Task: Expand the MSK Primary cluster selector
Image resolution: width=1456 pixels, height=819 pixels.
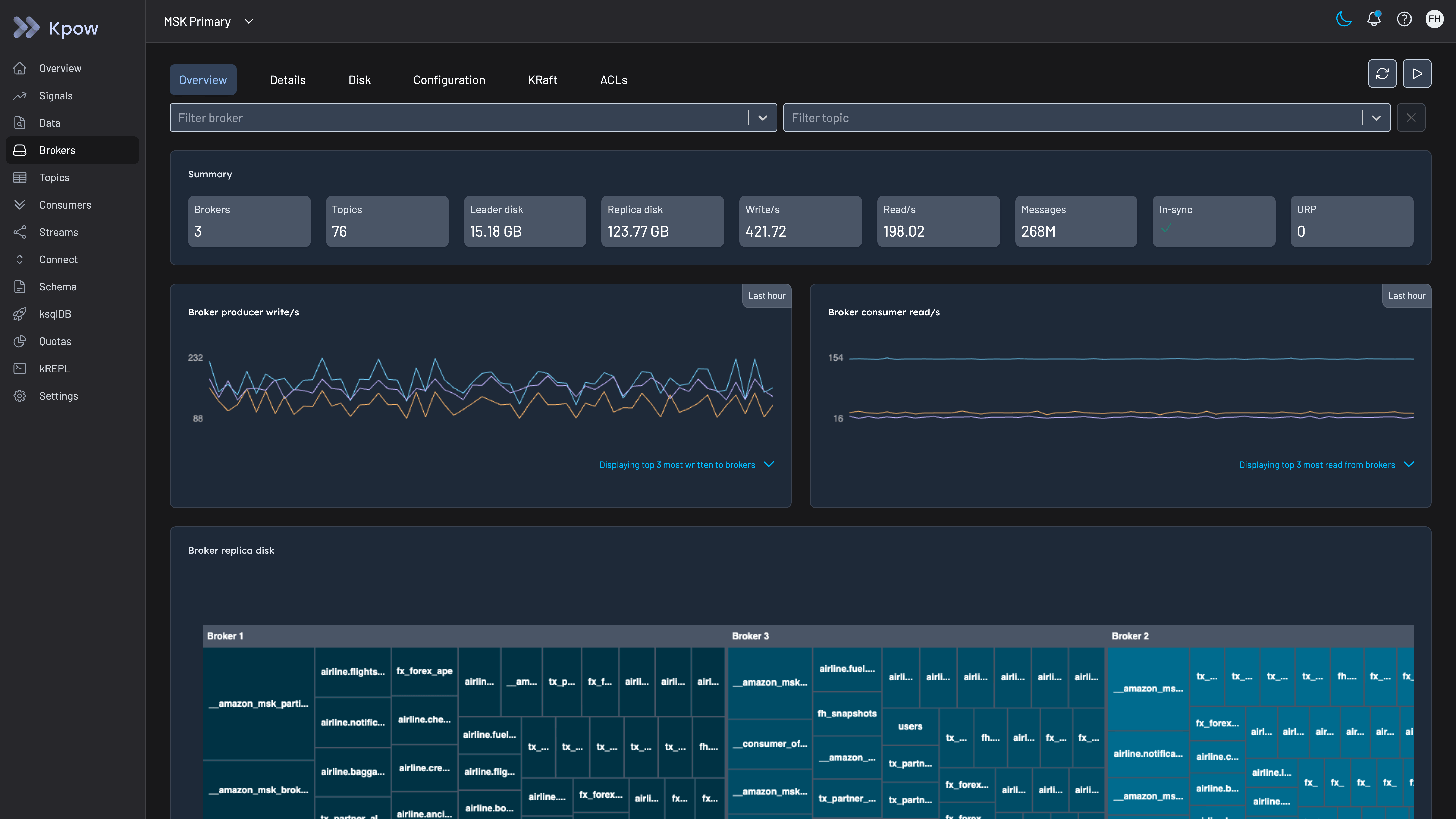Action: click(208, 21)
